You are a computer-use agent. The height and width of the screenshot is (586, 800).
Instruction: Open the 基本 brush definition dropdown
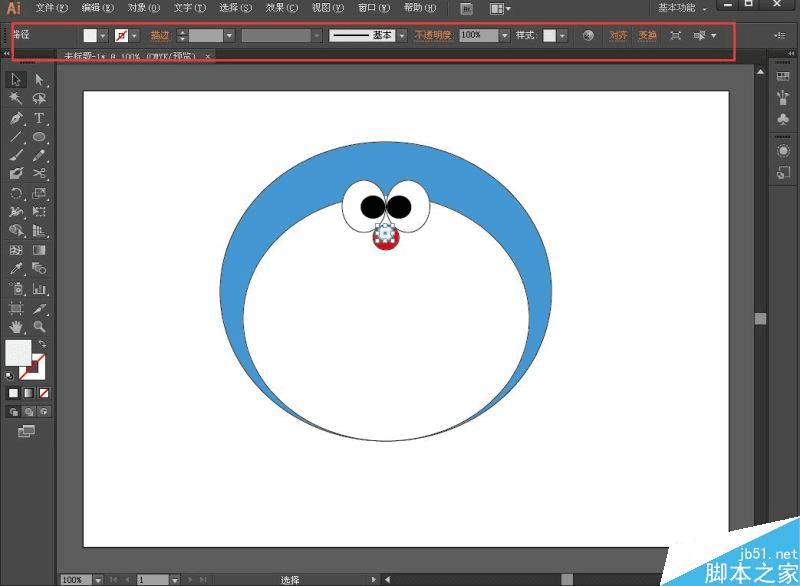pyautogui.click(x=402, y=36)
